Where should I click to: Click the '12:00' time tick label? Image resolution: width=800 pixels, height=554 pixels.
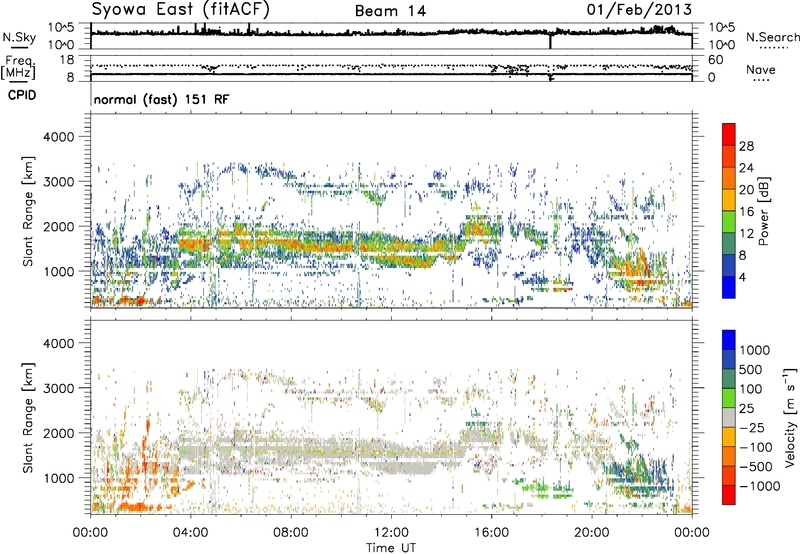point(391,533)
